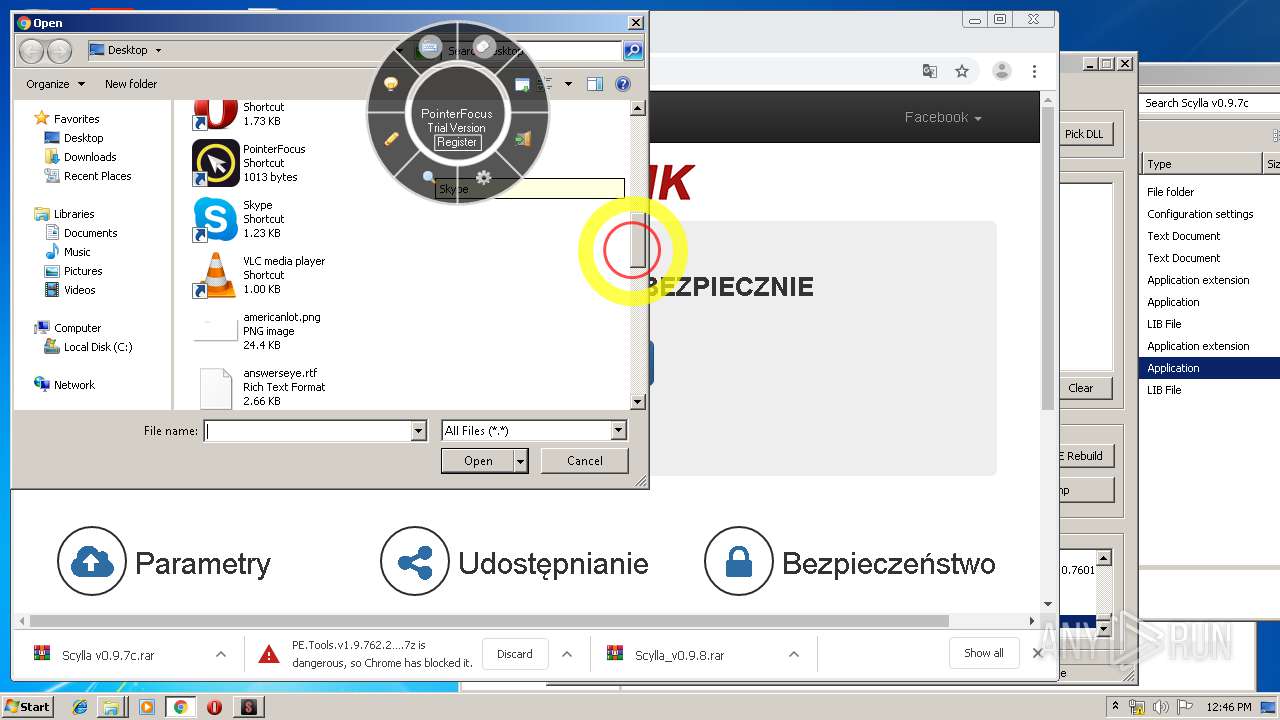Click Cancel in the Open dialog

[x=585, y=461]
